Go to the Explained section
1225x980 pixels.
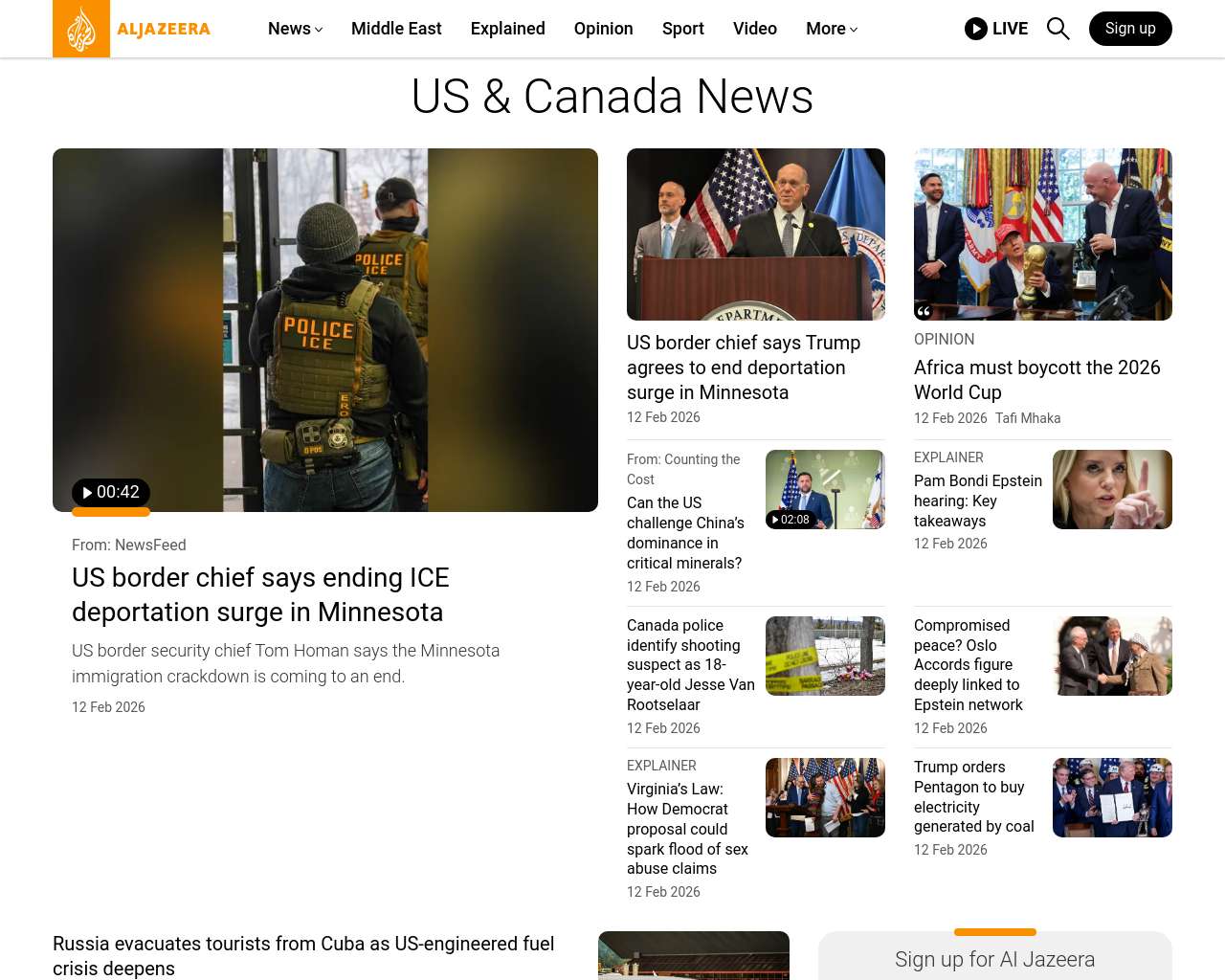coord(508,29)
